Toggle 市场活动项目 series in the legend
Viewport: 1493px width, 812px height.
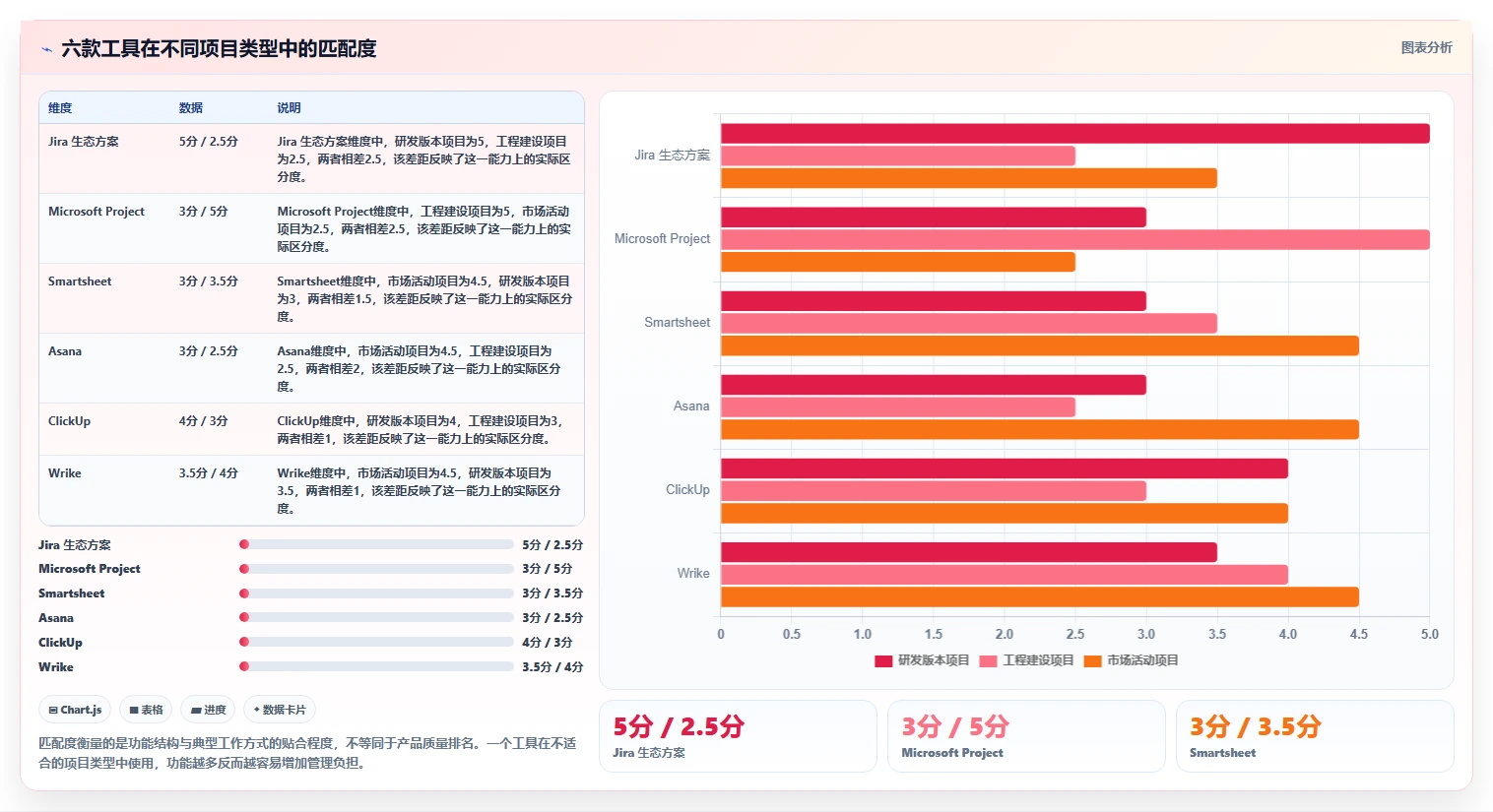point(1131,660)
